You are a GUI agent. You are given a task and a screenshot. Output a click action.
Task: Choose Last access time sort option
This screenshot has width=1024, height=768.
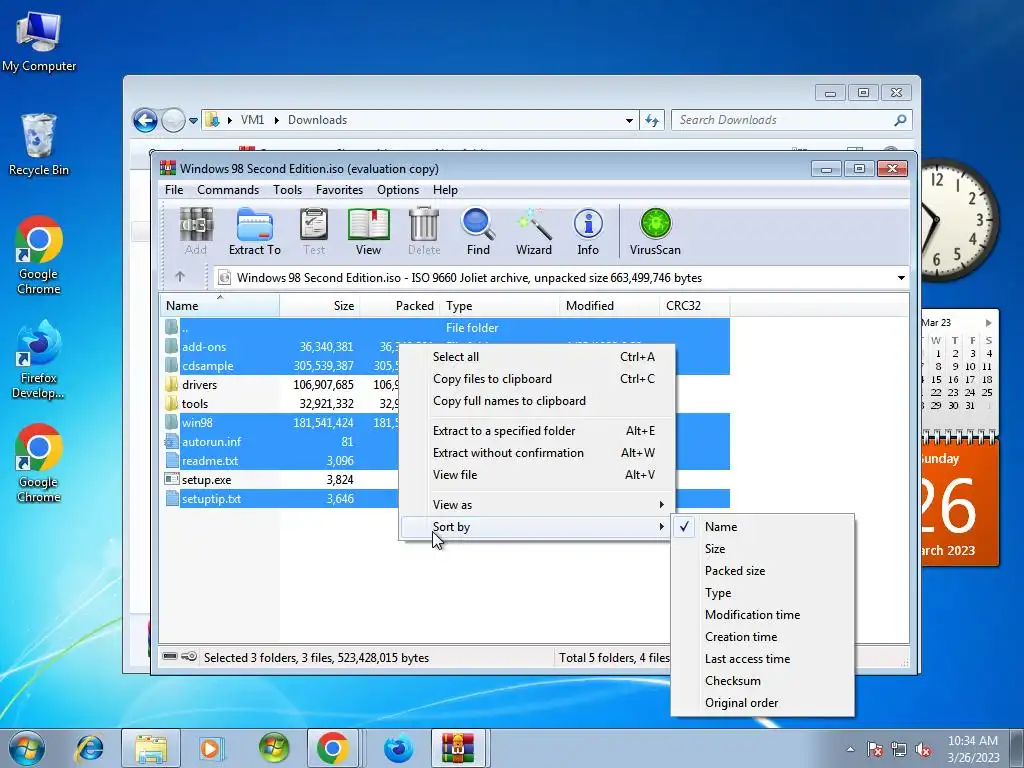pyautogui.click(x=762, y=659)
